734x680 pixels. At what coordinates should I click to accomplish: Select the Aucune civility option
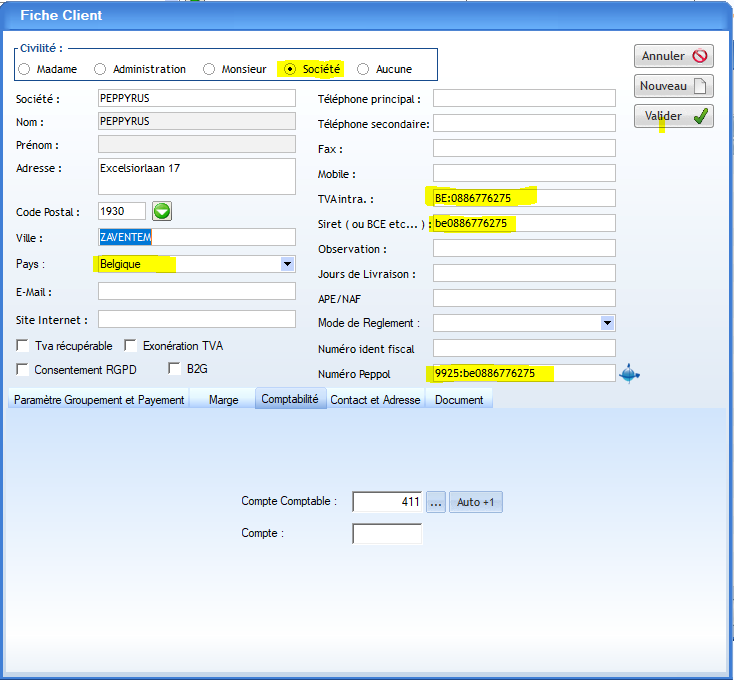click(x=363, y=69)
